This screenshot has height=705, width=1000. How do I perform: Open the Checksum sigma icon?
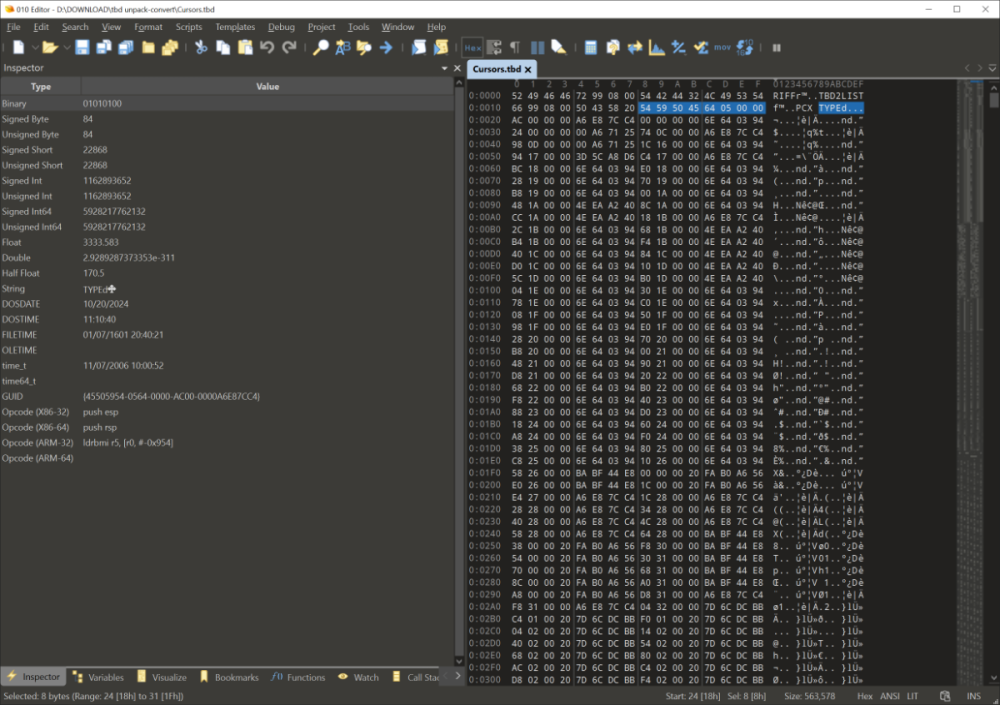pos(700,47)
